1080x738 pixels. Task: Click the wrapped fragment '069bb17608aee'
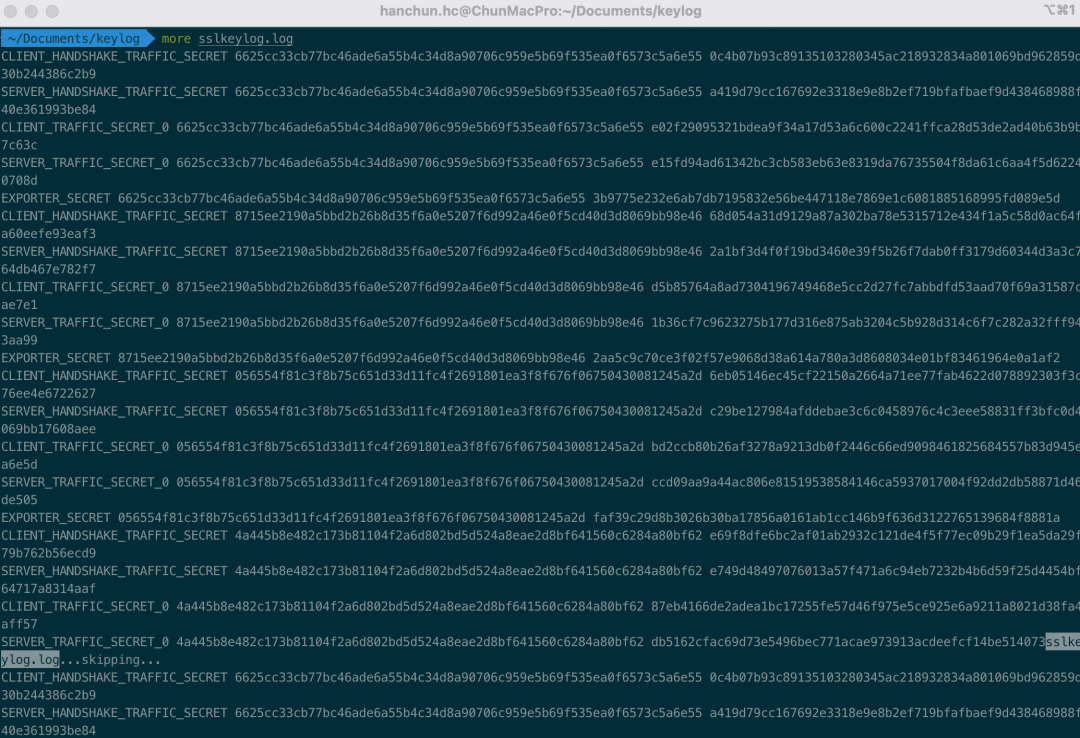click(x=48, y=429)
